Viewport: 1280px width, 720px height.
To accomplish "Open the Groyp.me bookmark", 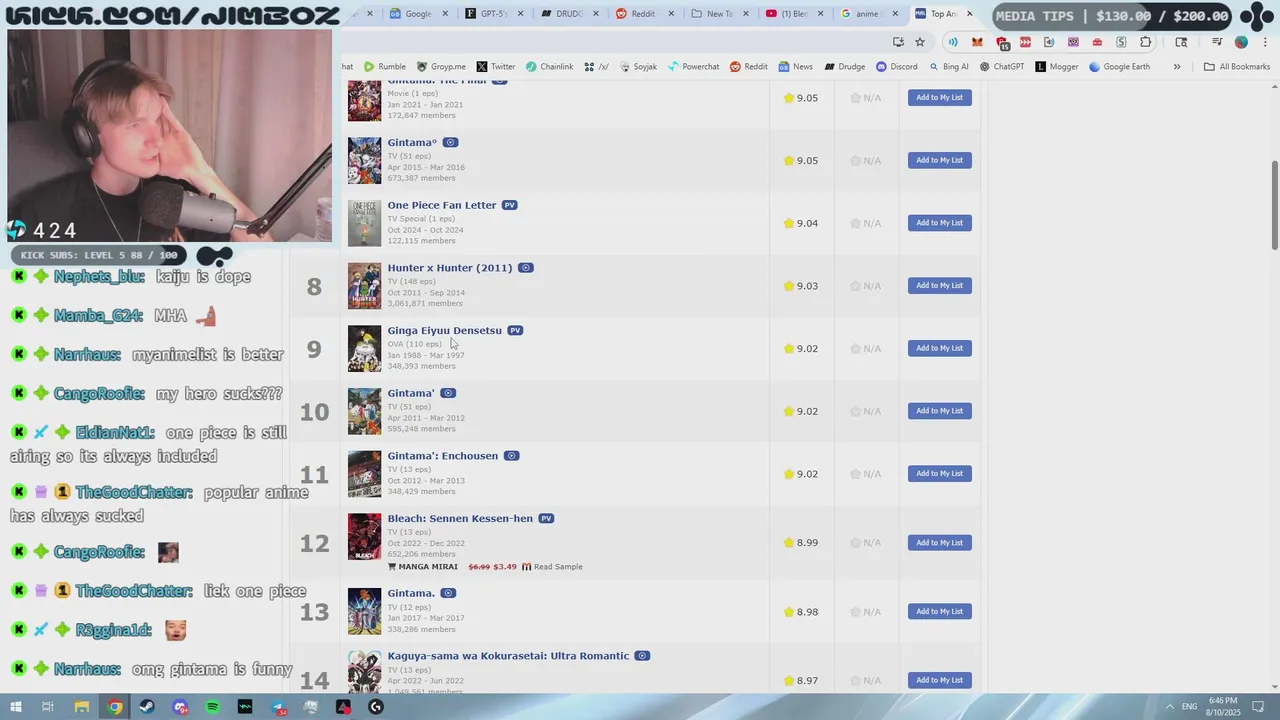I will (x=441, y=67).
